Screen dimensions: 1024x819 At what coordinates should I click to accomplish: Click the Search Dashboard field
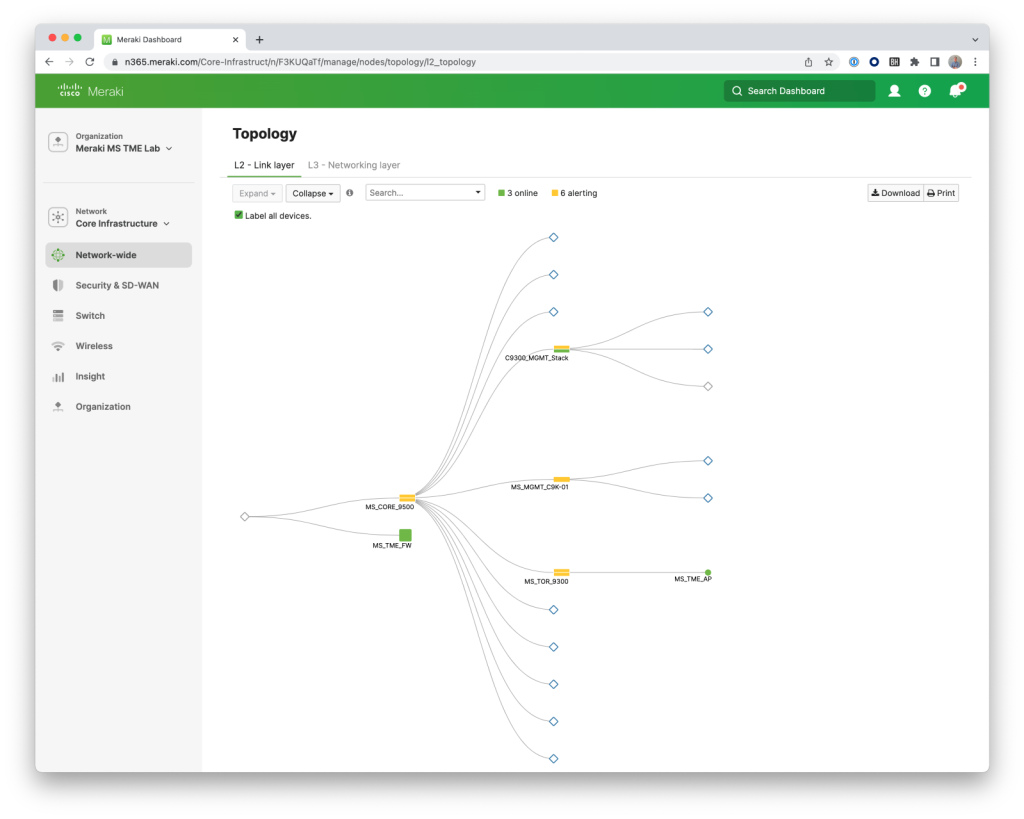799,91
